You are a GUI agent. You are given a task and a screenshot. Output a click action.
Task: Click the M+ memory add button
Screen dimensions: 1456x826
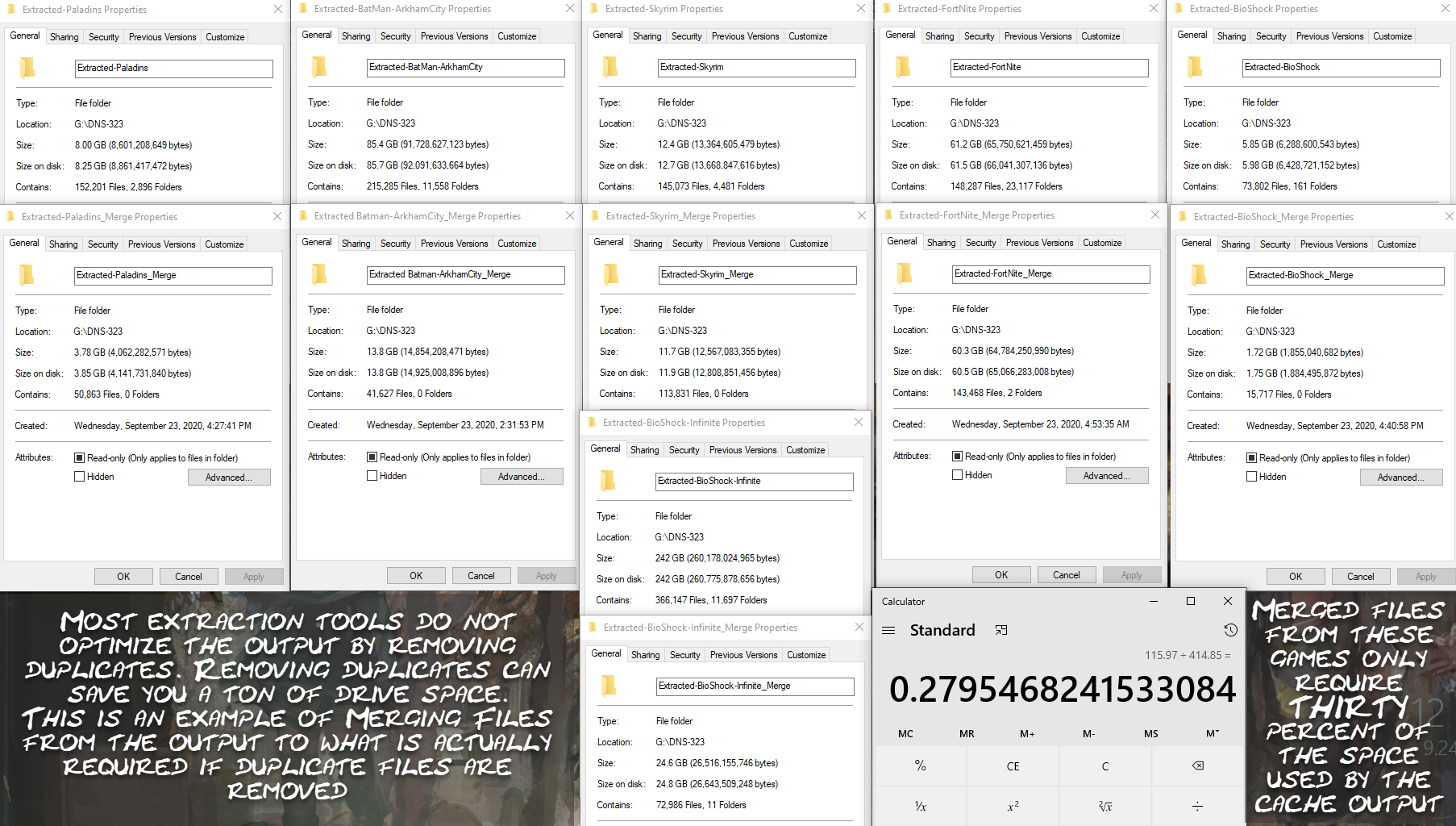click(x=1027, y=734)
